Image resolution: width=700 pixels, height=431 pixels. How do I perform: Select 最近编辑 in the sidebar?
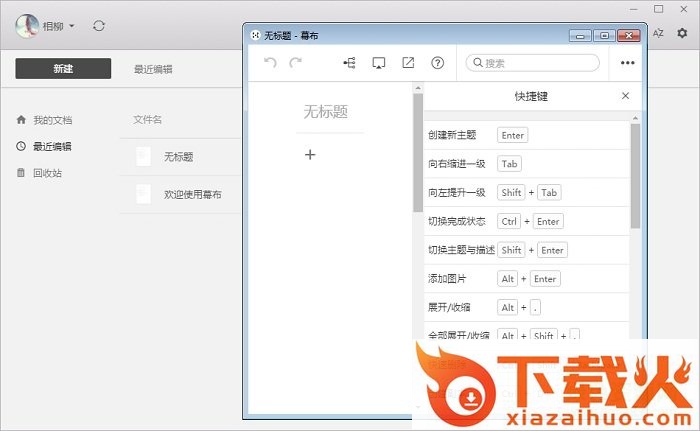pyautogui.click(x=52, y=146)
